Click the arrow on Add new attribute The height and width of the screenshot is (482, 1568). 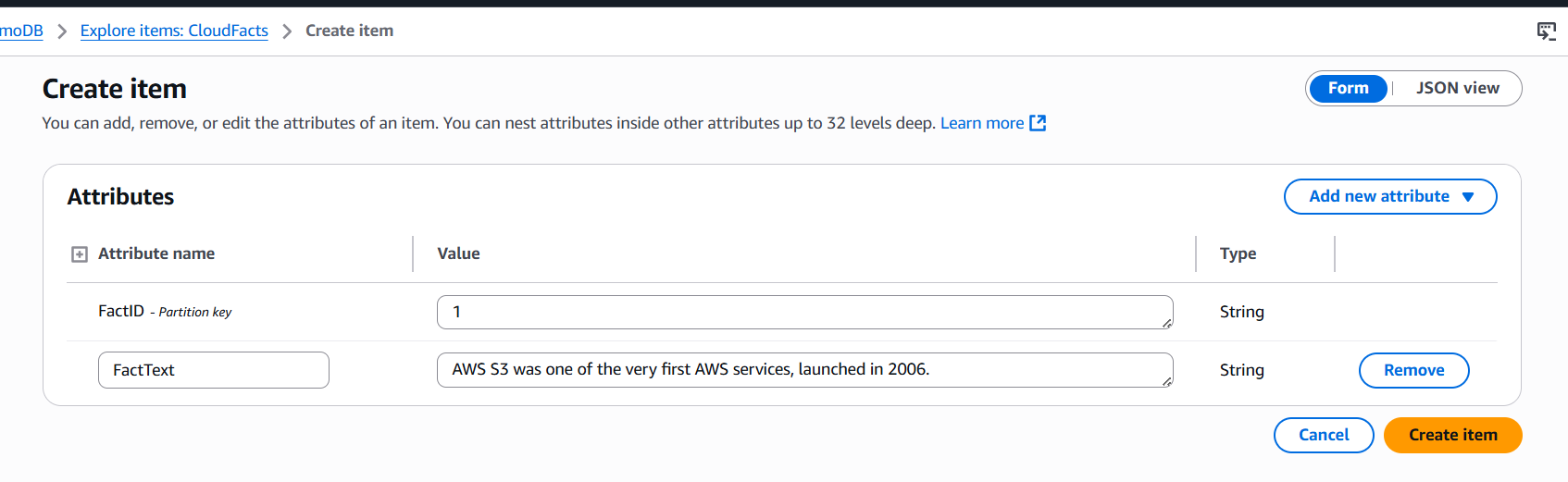tap(1468, 197)
